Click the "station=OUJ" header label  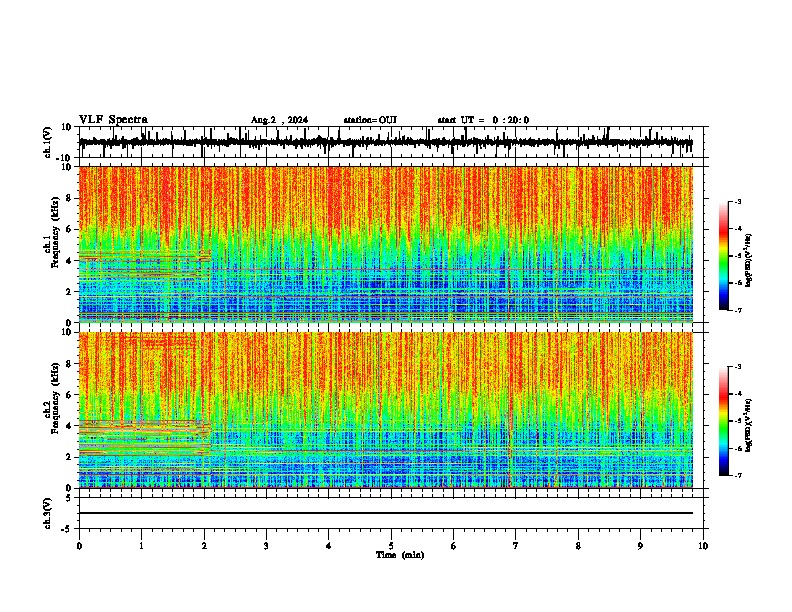coord(370,120)
